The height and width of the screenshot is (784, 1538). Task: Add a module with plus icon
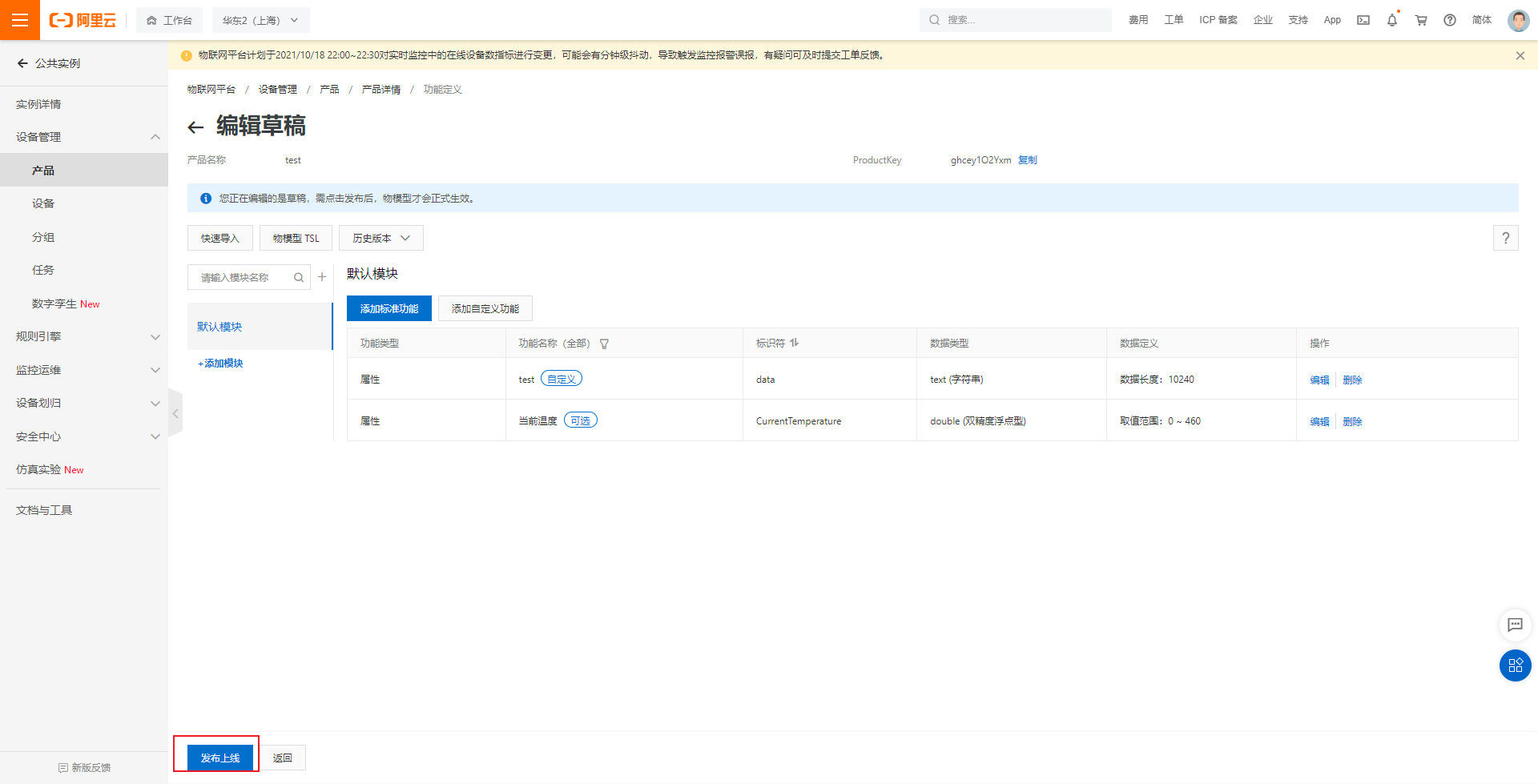click(x=322, y=277)
